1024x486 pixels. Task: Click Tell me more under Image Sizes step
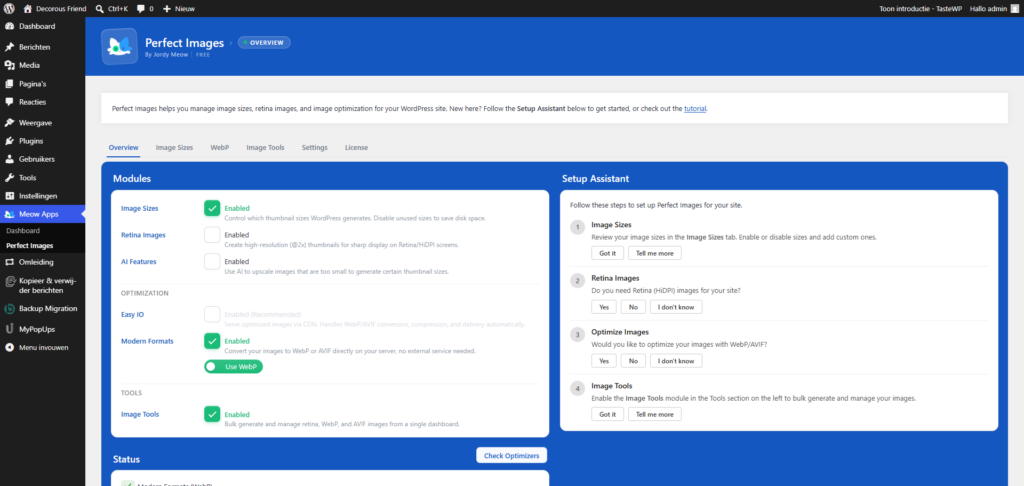[x=655, y=253]
